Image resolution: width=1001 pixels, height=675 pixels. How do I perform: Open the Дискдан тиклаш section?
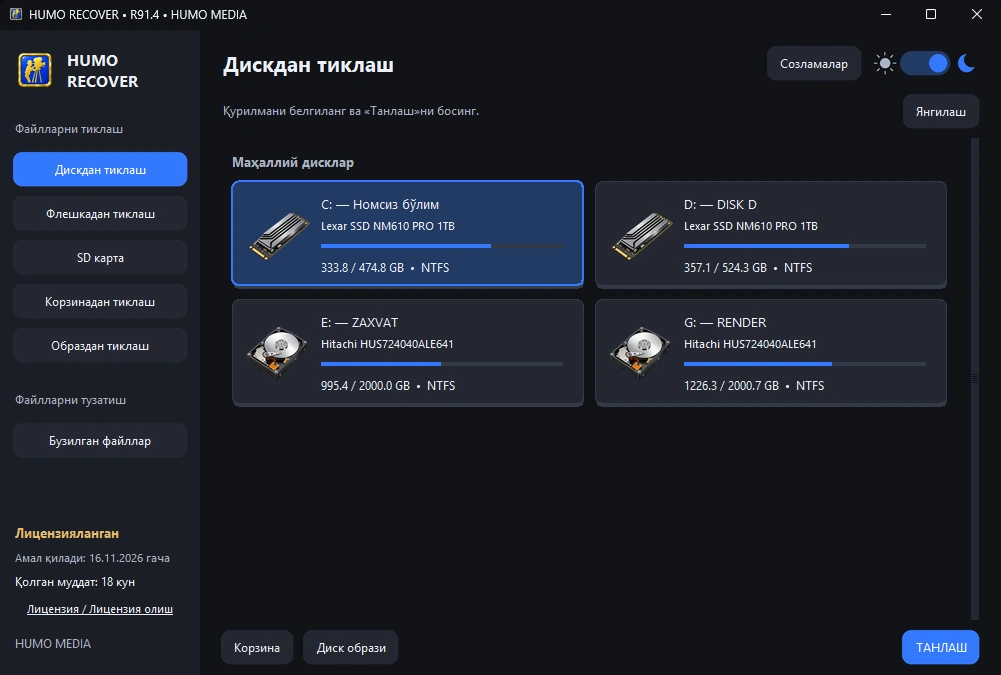tap(100, 170)
